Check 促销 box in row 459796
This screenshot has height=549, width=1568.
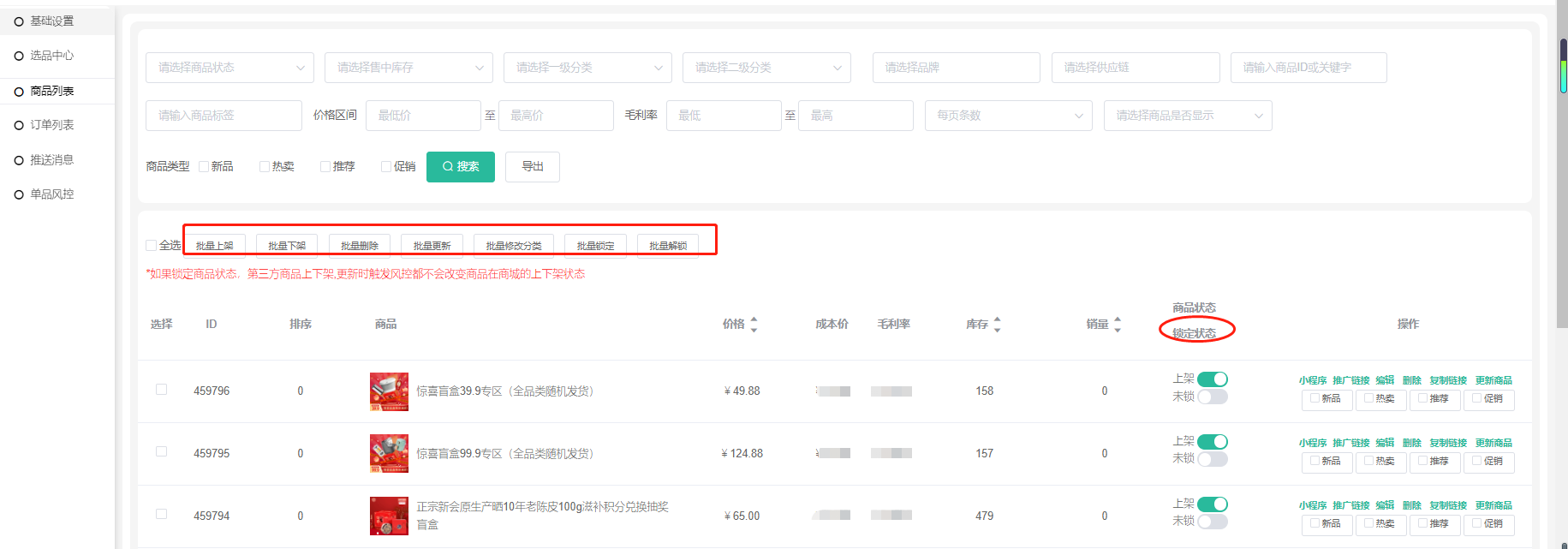tap(1477, 397)
